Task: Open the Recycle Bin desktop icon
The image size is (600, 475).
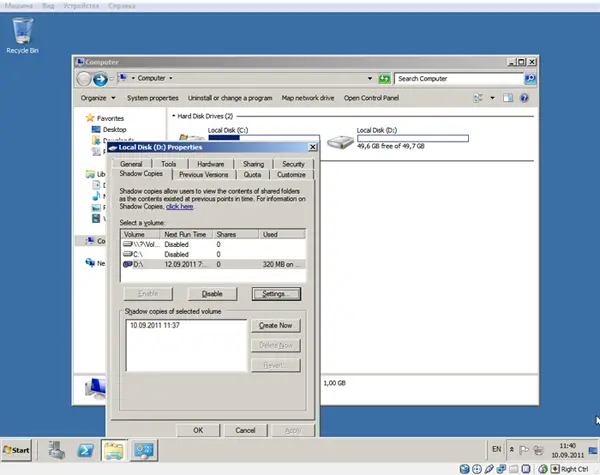Action: tap(22, 35)
